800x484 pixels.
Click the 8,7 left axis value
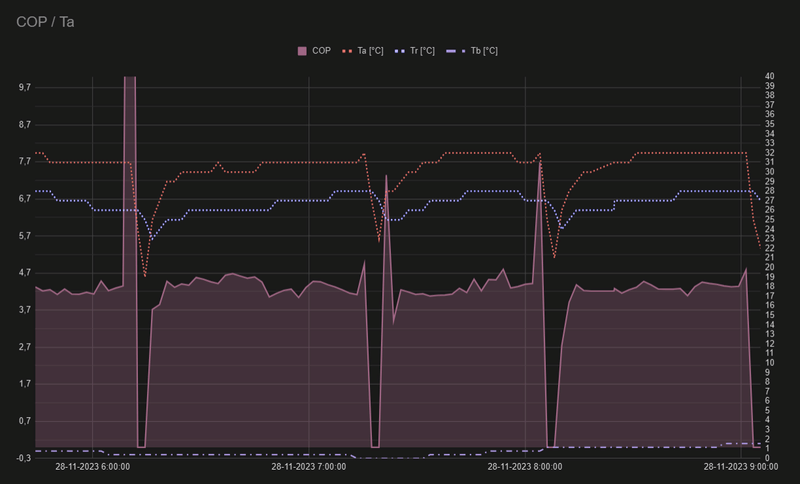[24, 125]
